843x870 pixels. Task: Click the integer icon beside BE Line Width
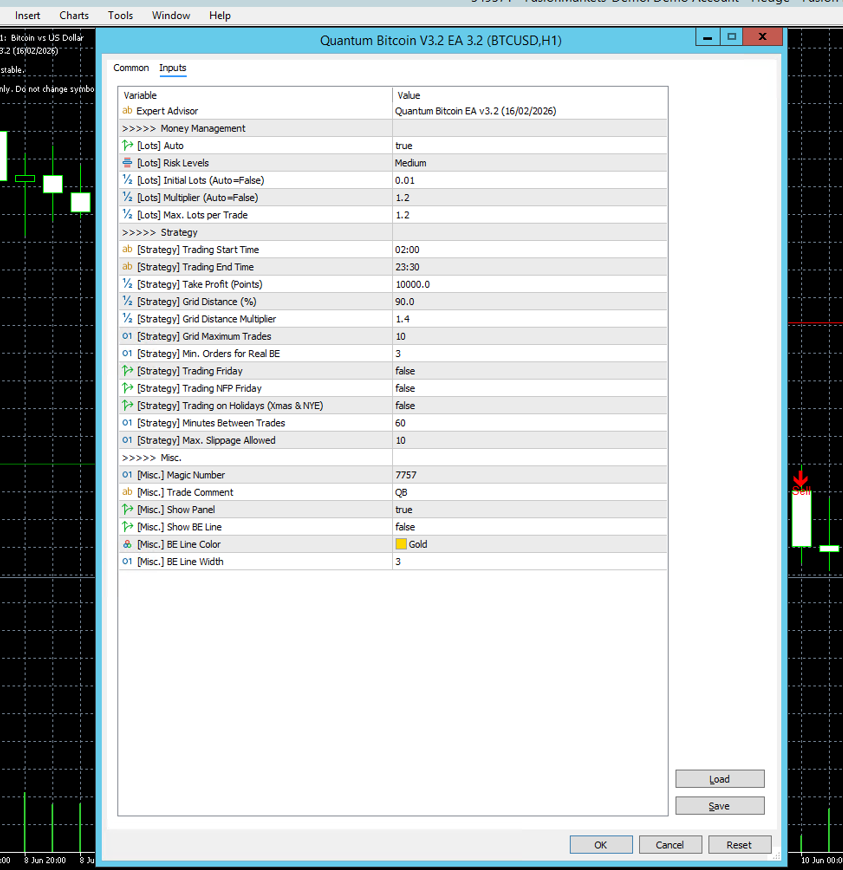tap(127, 561)
